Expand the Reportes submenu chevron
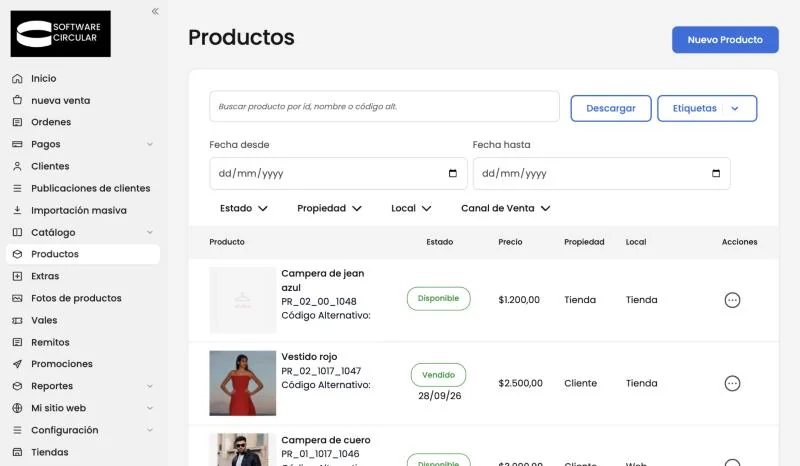This screenshot has height=466, width=800. [150, 386]
